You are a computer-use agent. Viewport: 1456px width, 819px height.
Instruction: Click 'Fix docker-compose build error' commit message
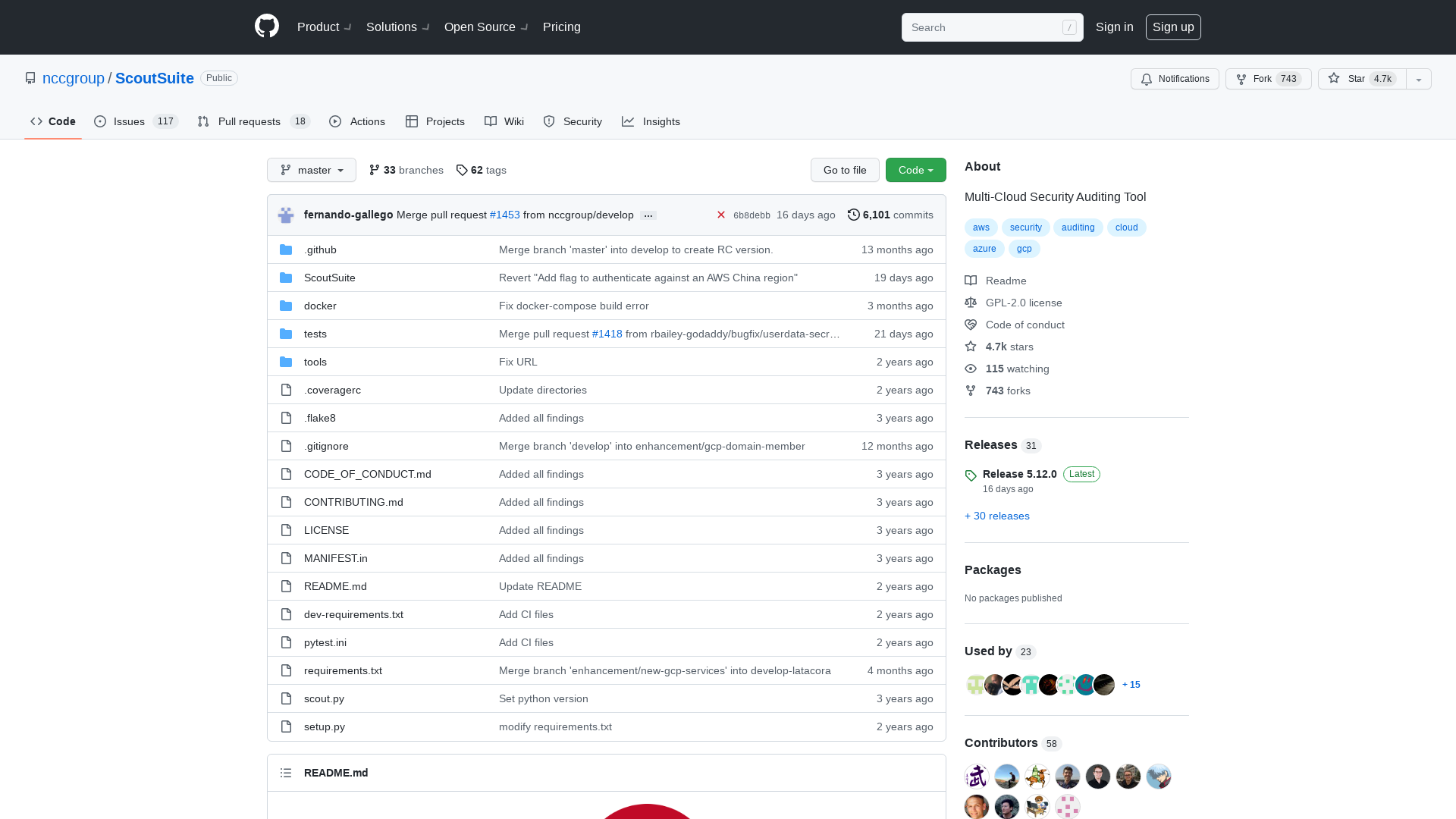click(x=574, y=306)
